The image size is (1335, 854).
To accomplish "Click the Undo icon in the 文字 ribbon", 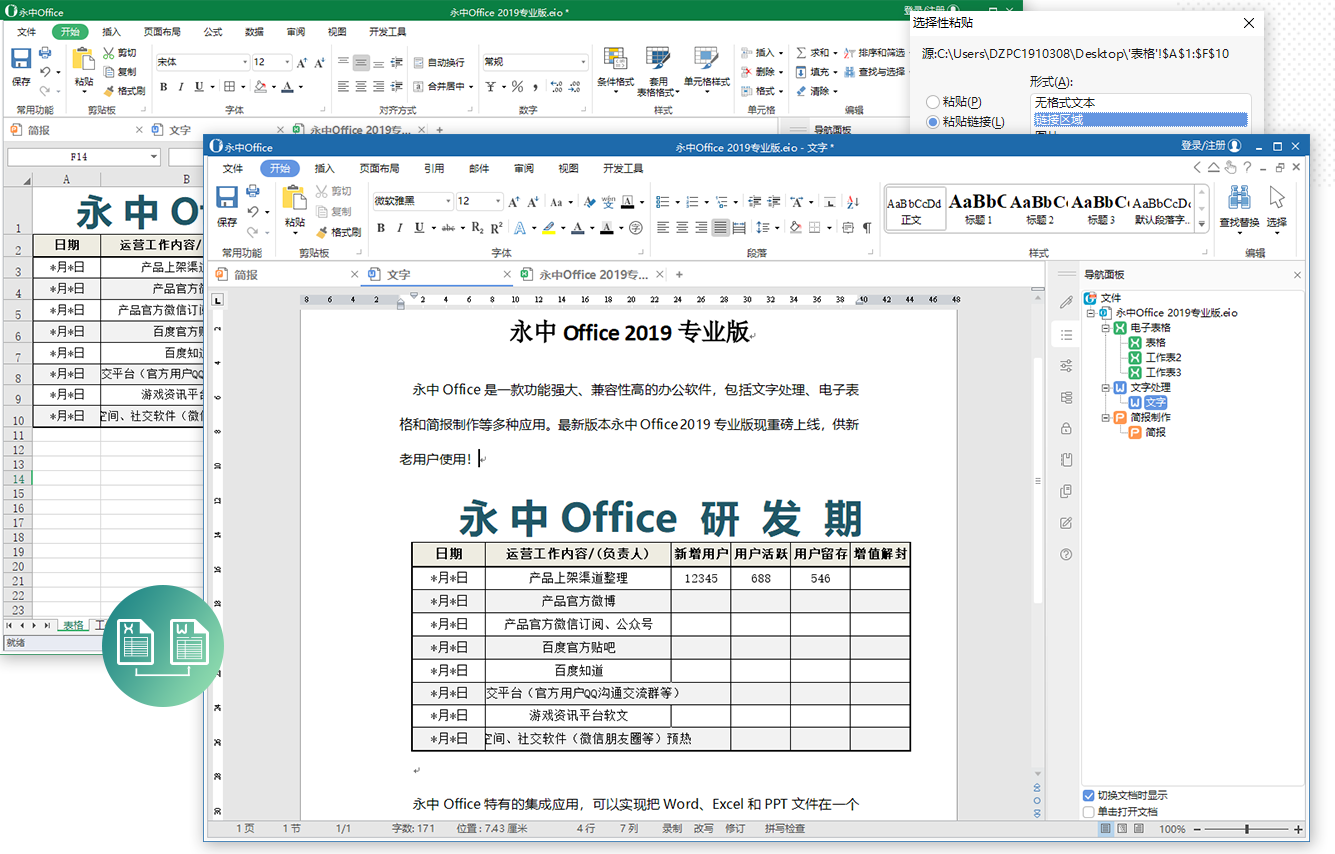I will pos(253,212).
